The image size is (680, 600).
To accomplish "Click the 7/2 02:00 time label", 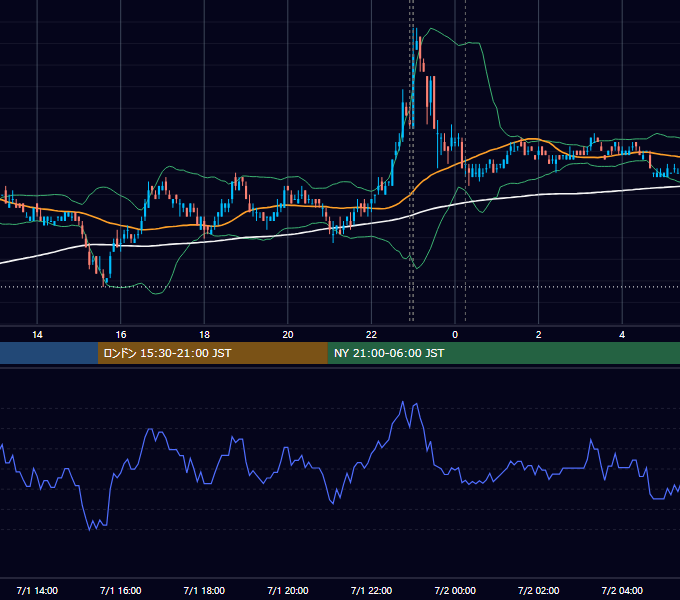I will (539, 590).
